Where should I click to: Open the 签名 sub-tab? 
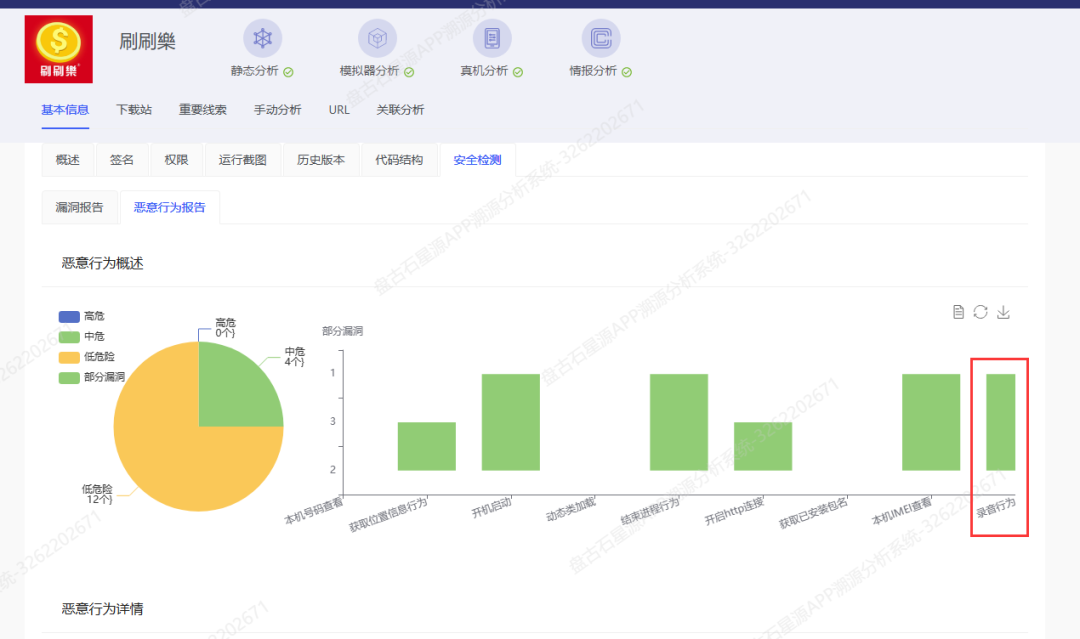coord(122,160)
